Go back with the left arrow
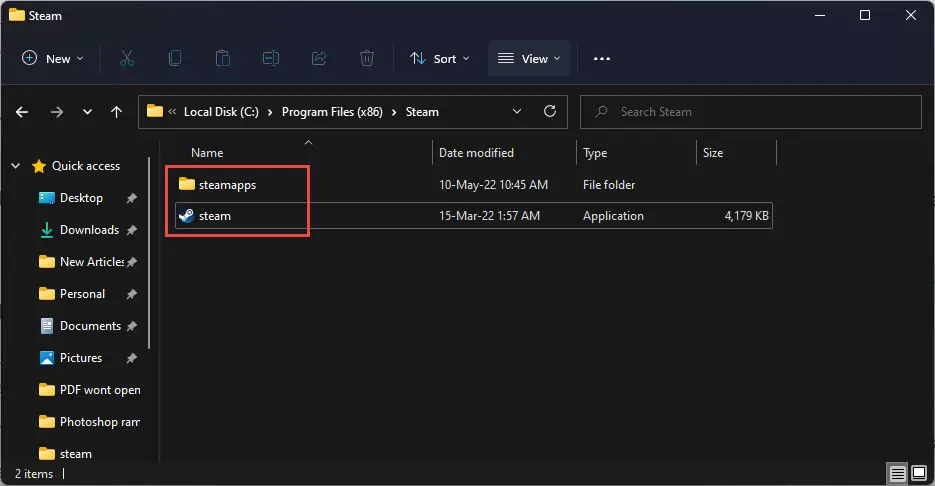 22,112
